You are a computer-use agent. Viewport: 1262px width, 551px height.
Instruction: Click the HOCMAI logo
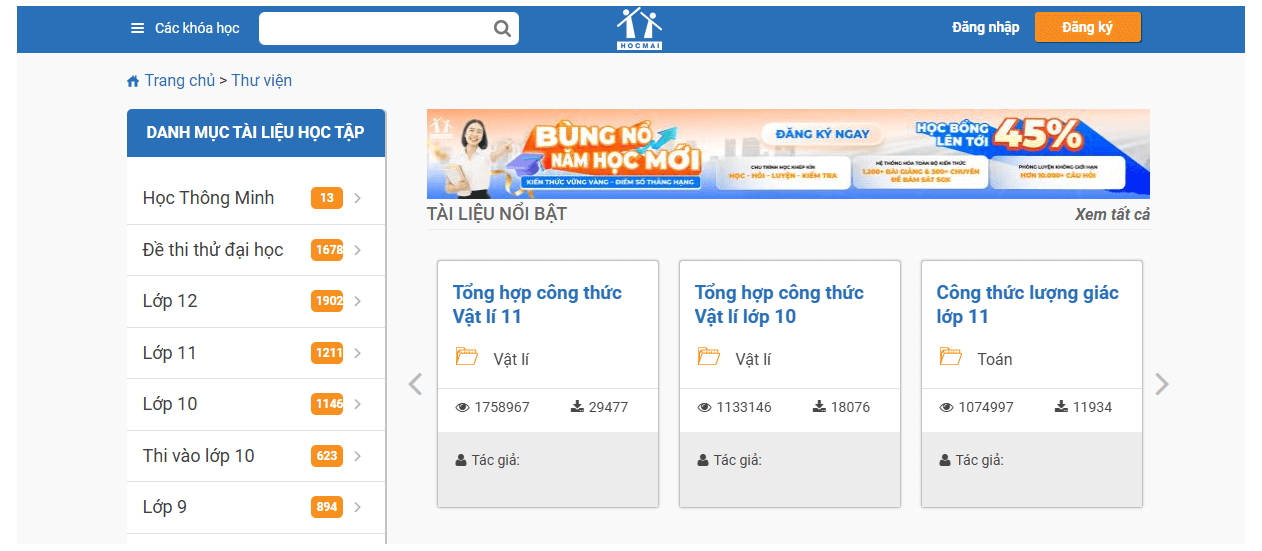click(639, 28)
